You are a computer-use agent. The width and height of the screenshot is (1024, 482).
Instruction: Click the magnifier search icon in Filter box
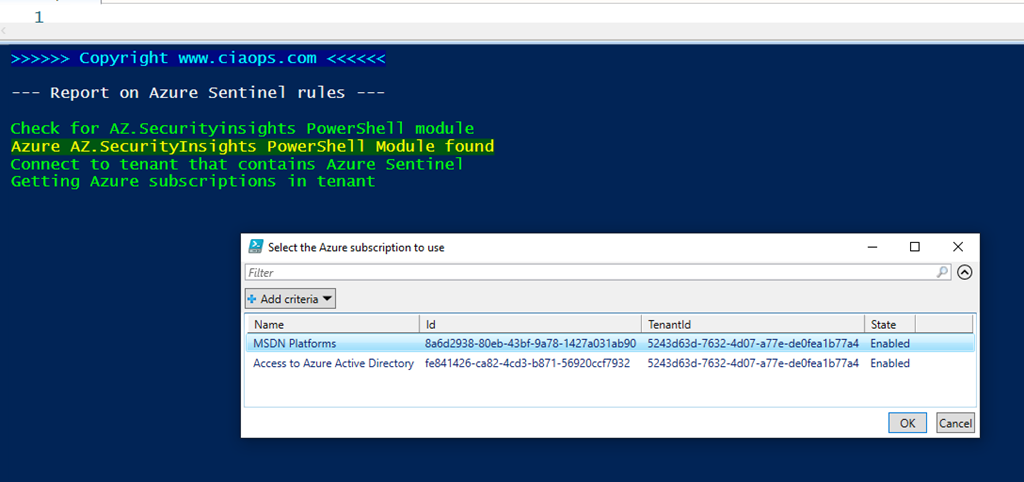tap(942, 272)
